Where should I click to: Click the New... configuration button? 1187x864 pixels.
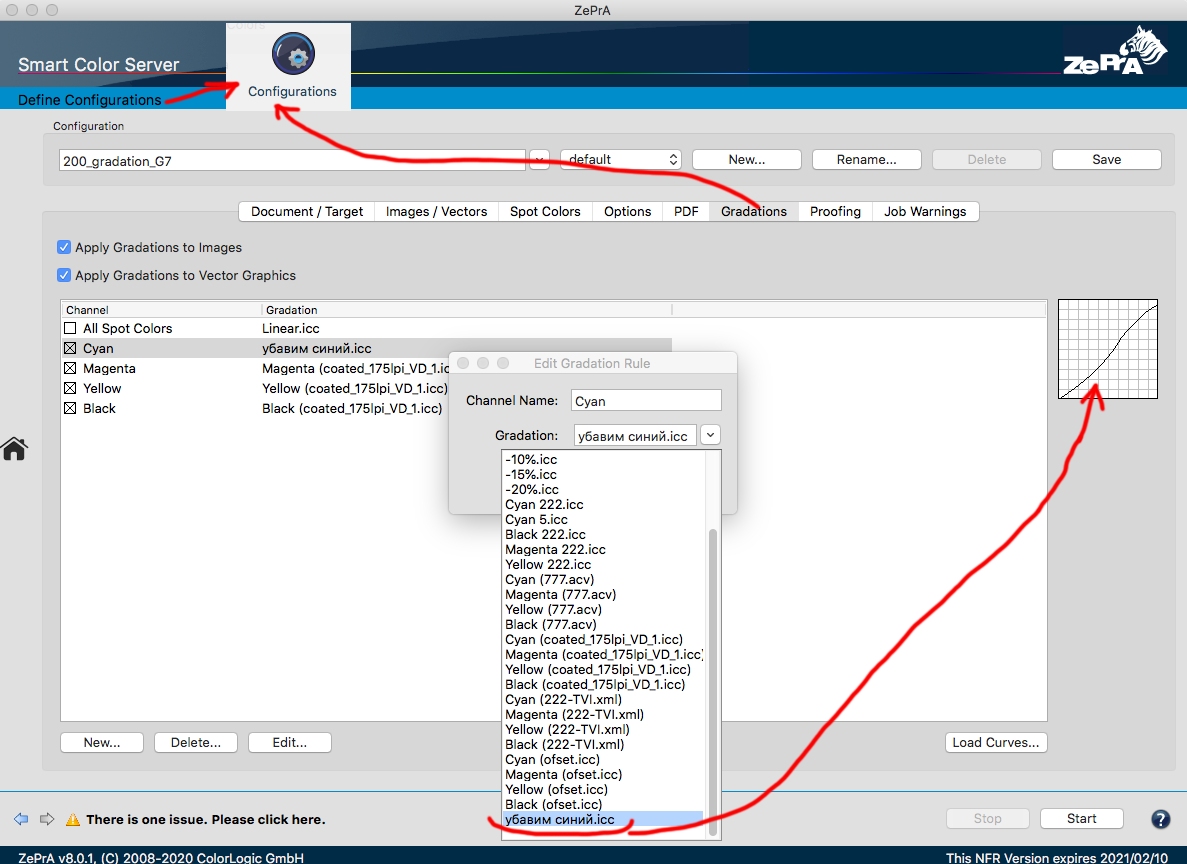746,160
